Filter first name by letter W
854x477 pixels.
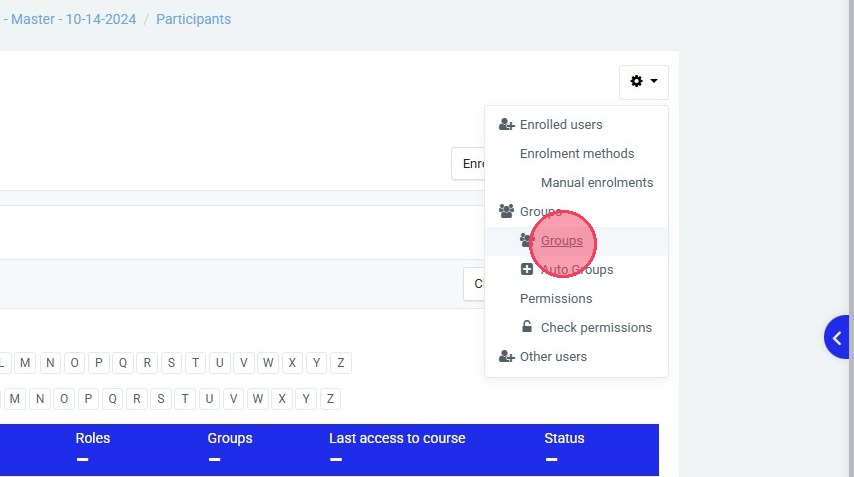click(268, 363)
